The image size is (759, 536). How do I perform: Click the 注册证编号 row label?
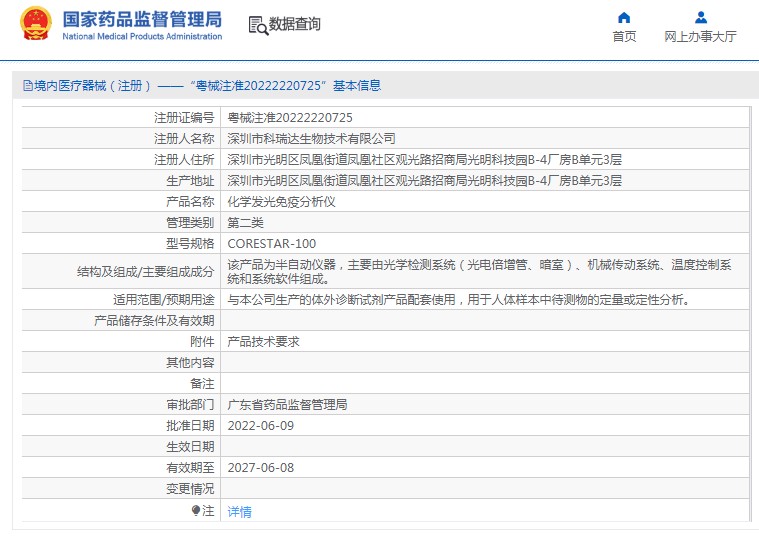[x=184, y=118]
